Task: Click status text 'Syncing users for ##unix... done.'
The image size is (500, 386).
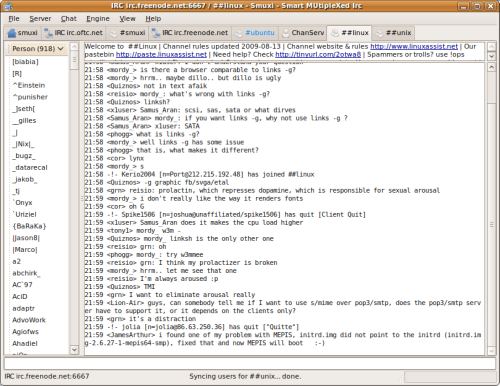Action: point(245,376)
